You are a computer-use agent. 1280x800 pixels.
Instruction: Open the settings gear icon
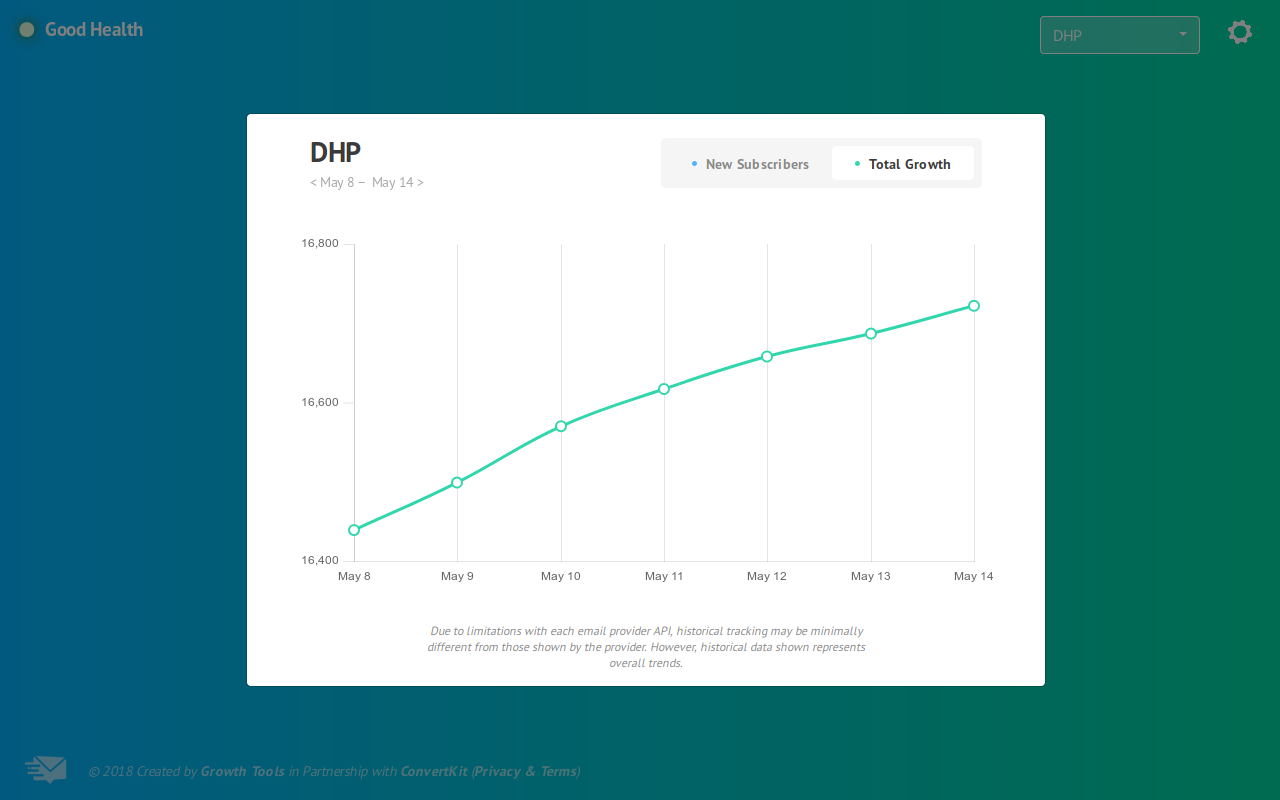click(1240, 32)
